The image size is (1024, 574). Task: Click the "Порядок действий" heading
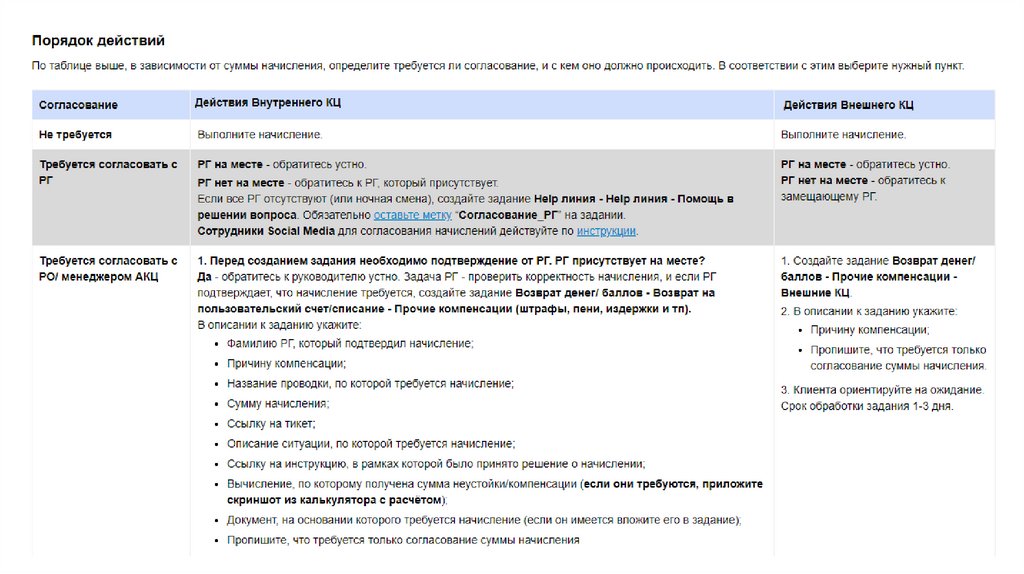tap(98, 40)
